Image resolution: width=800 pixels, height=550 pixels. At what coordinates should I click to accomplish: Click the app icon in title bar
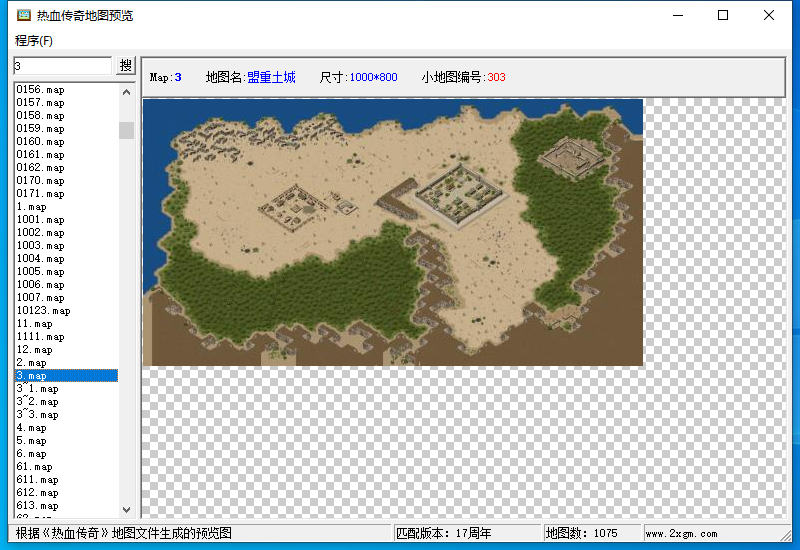pos(23,15)
